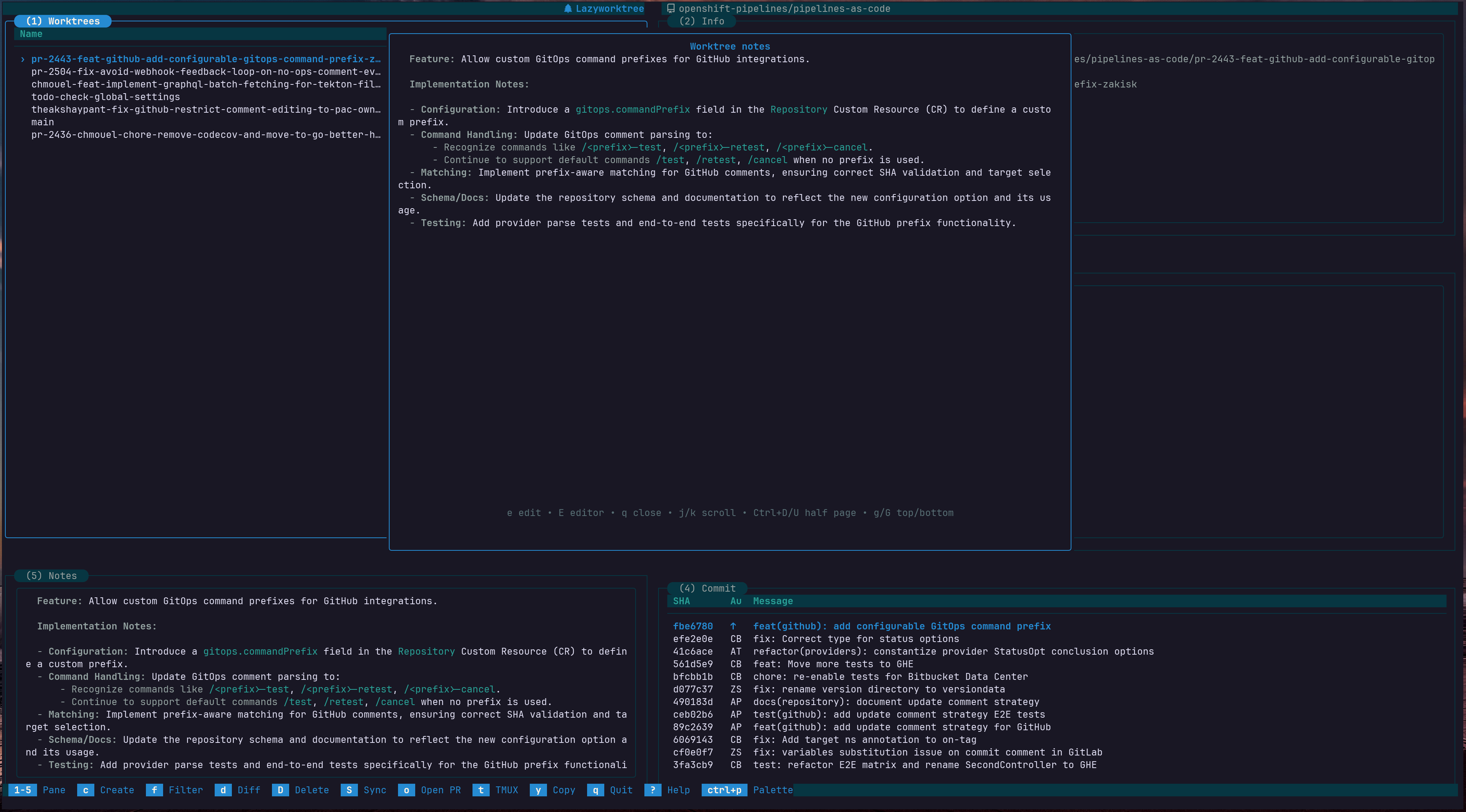The image size is (1466, 812).
Task: Click the 'S' Sync key badge
Action: [349, 790]
